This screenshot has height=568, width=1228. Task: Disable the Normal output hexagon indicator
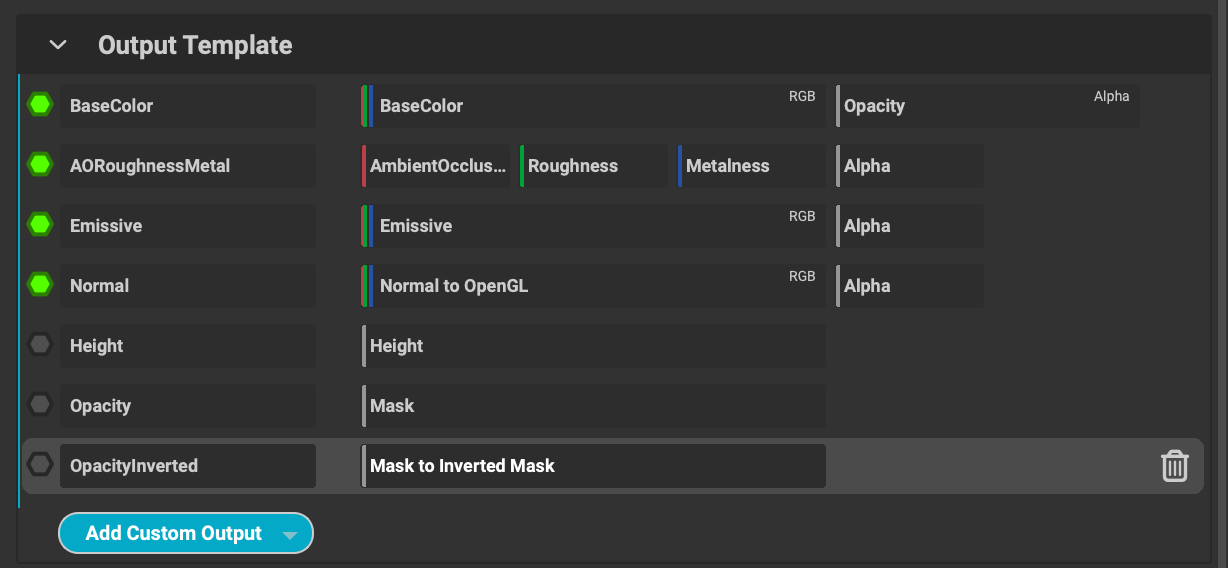(40, 285)
